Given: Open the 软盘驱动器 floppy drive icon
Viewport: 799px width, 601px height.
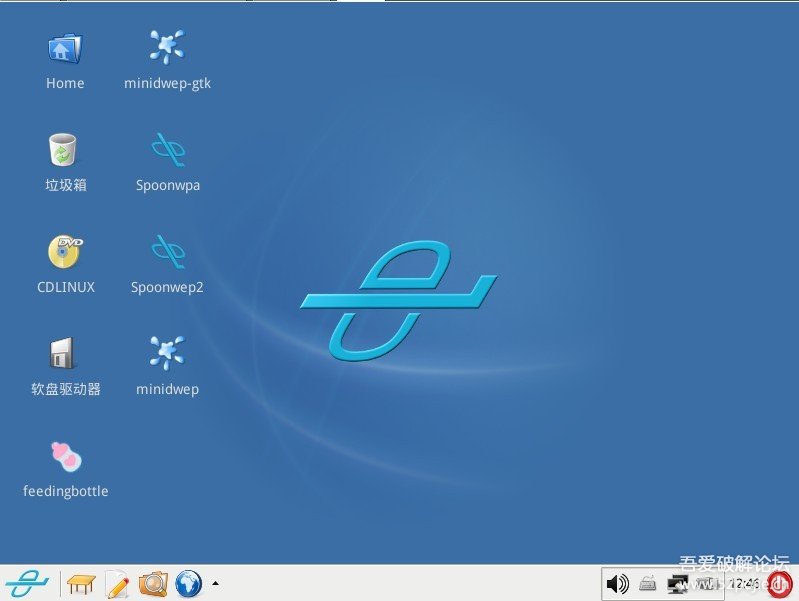Looking at the screenshot, I should coord(62,353).
